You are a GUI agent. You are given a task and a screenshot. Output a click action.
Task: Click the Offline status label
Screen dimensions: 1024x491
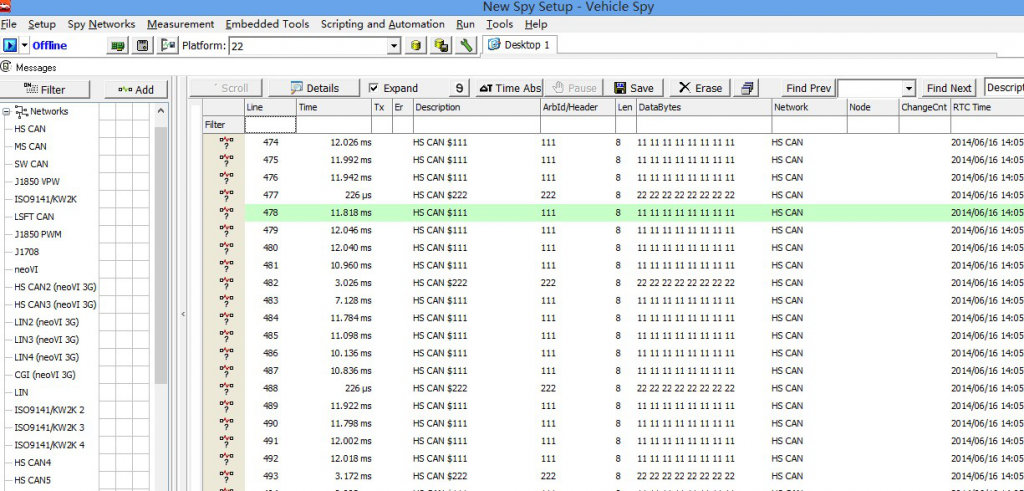click(50, 46)
